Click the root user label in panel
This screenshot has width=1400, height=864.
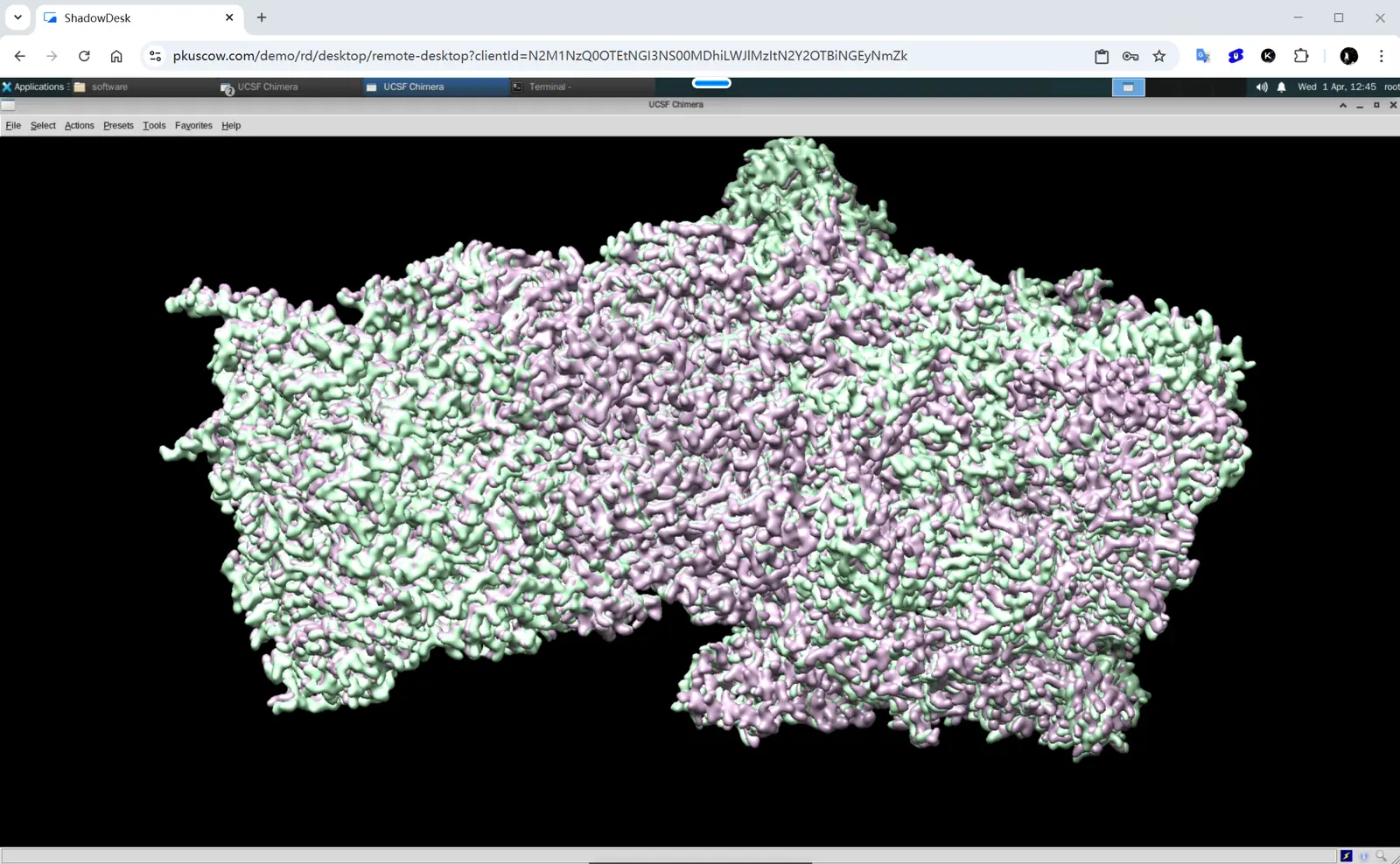[x=1391, y=87]
